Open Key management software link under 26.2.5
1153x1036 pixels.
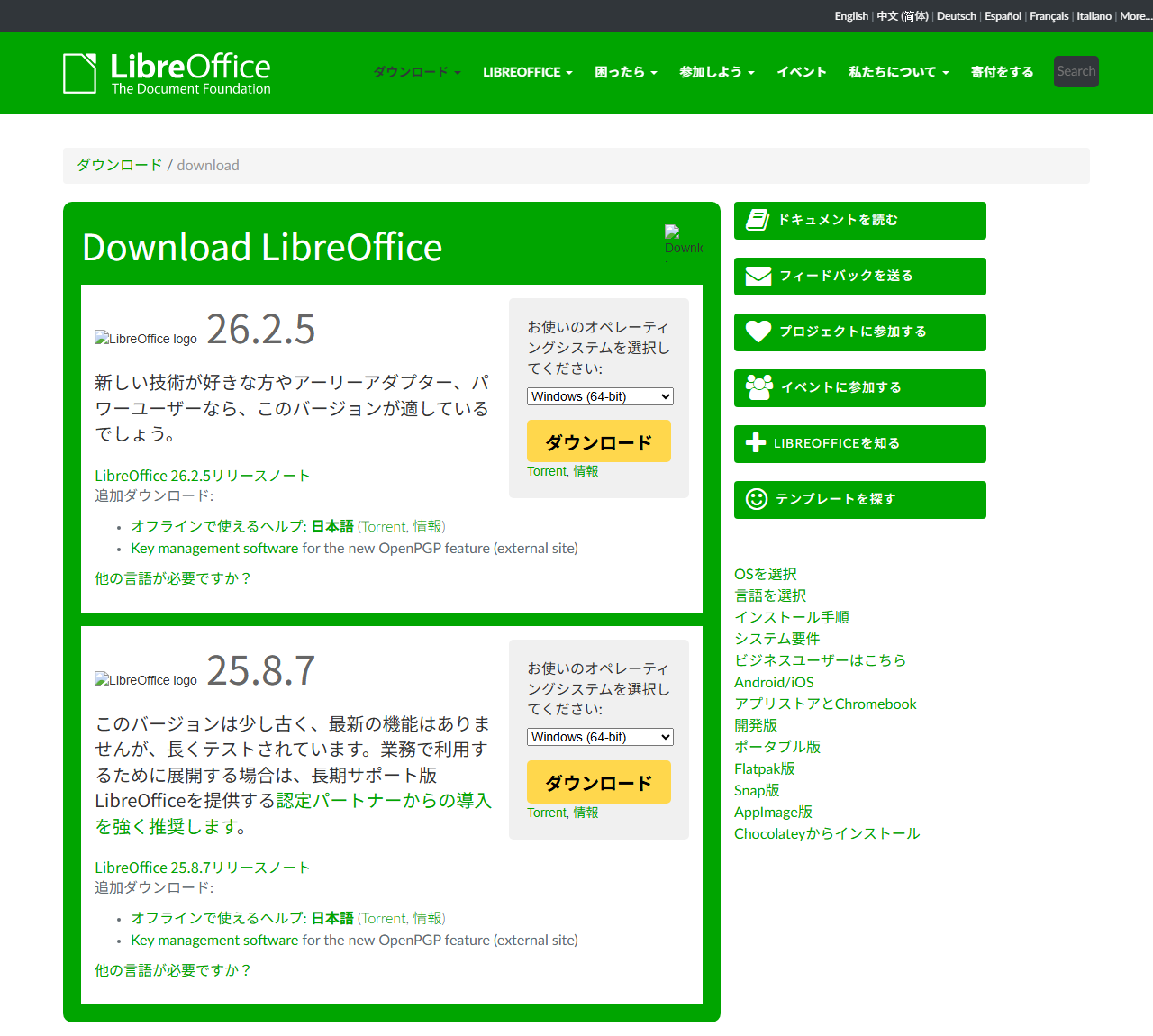[214, 548]
